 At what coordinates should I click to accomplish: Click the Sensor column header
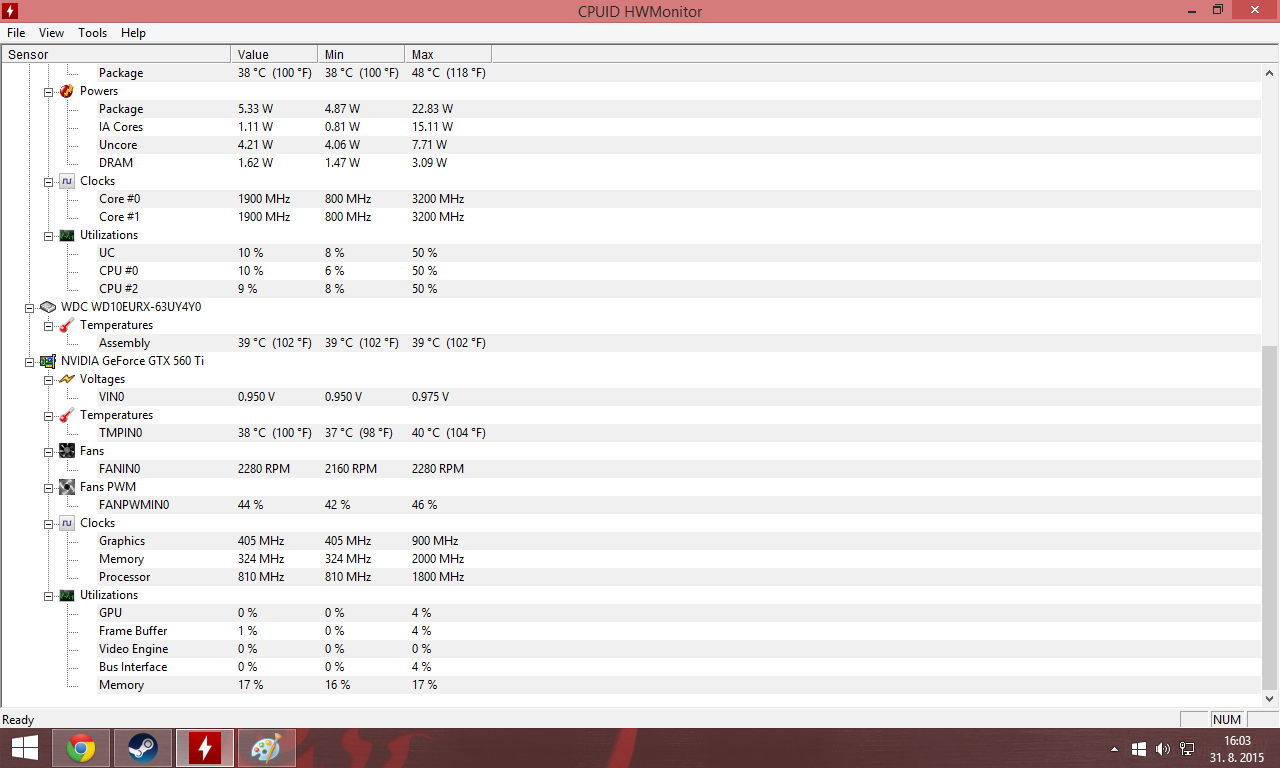coord(116,54)
